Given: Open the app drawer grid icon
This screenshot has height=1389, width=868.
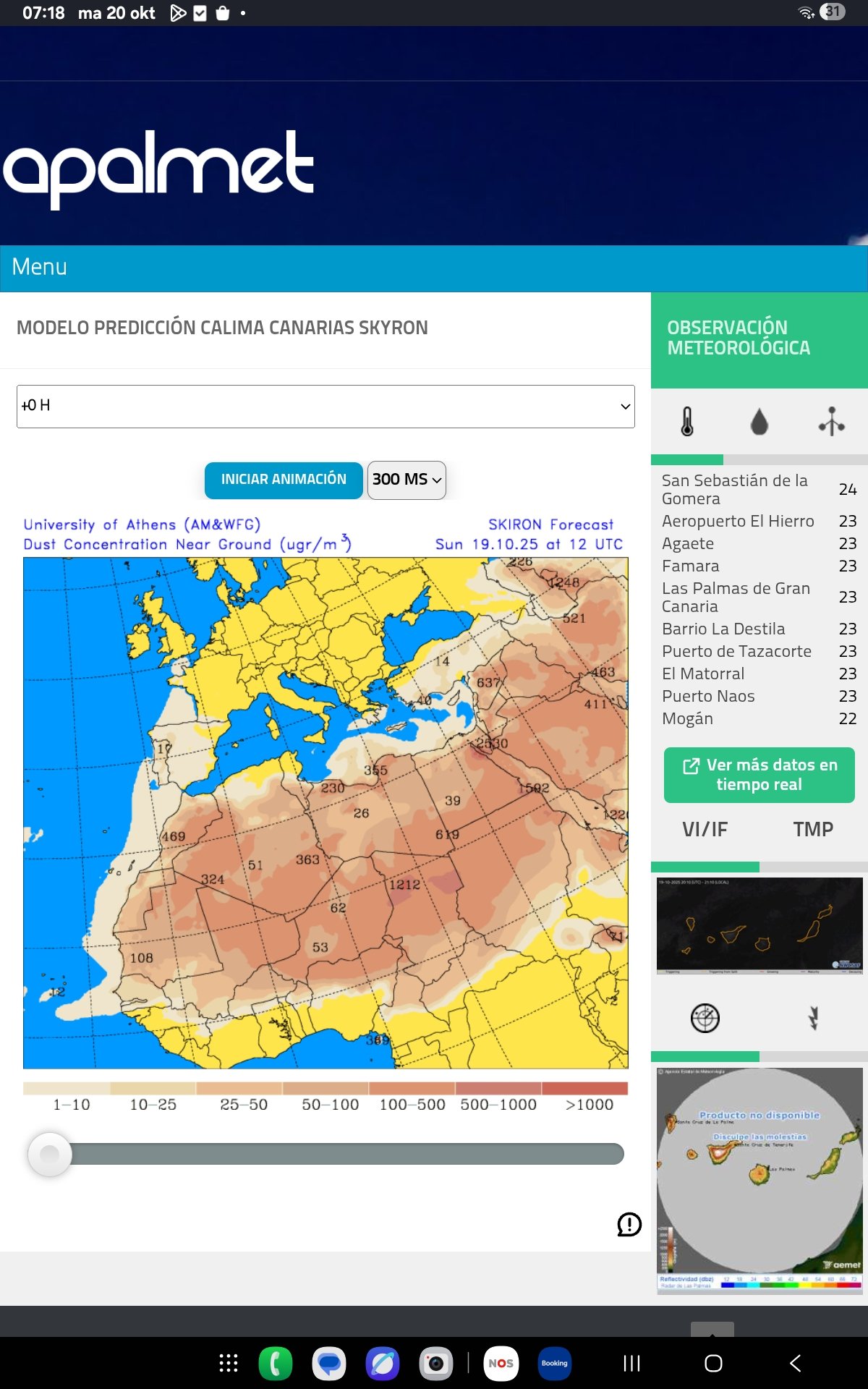Looking at the screenshot, I should (x=229, y=1364).
